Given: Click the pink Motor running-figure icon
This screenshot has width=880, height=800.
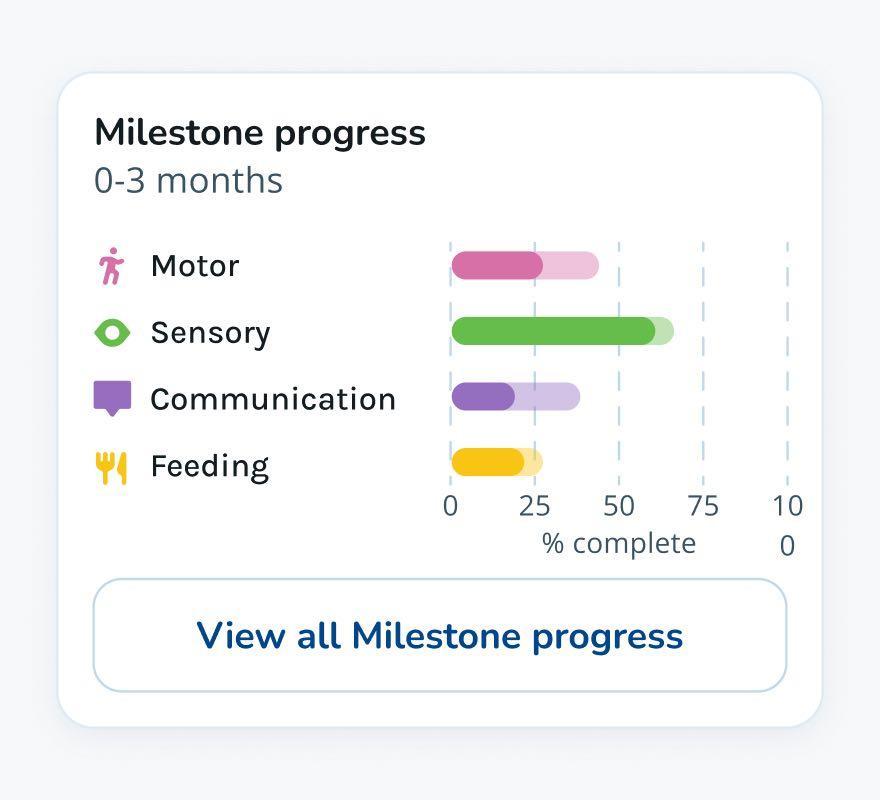Looking at the screenshot, I should (x=111, y=266).
